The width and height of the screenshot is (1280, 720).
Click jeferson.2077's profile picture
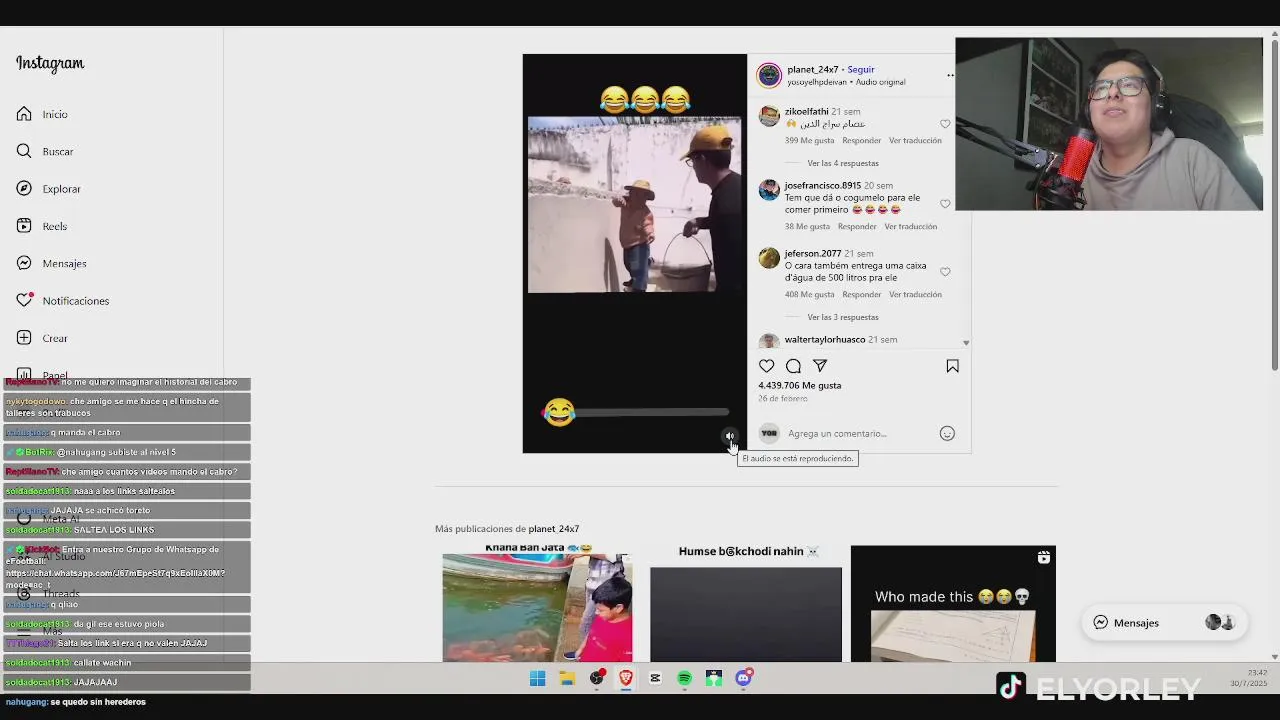coord(769,258)
